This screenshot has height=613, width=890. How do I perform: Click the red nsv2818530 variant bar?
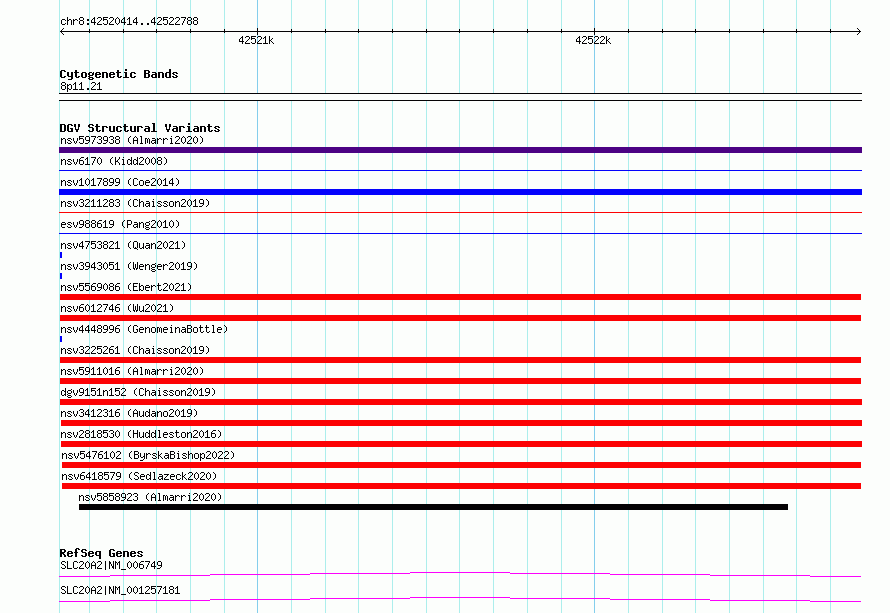coord(461,444)
